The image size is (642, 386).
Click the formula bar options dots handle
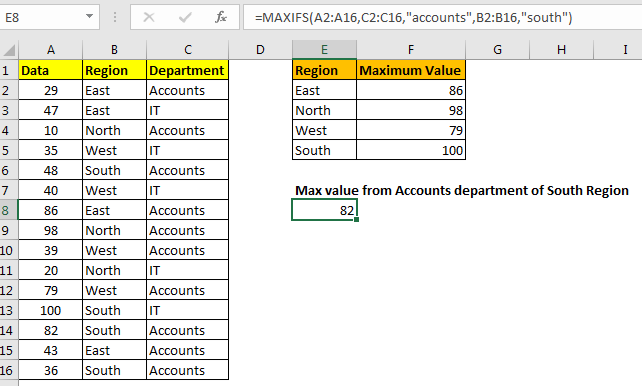[x=115, y=17]
